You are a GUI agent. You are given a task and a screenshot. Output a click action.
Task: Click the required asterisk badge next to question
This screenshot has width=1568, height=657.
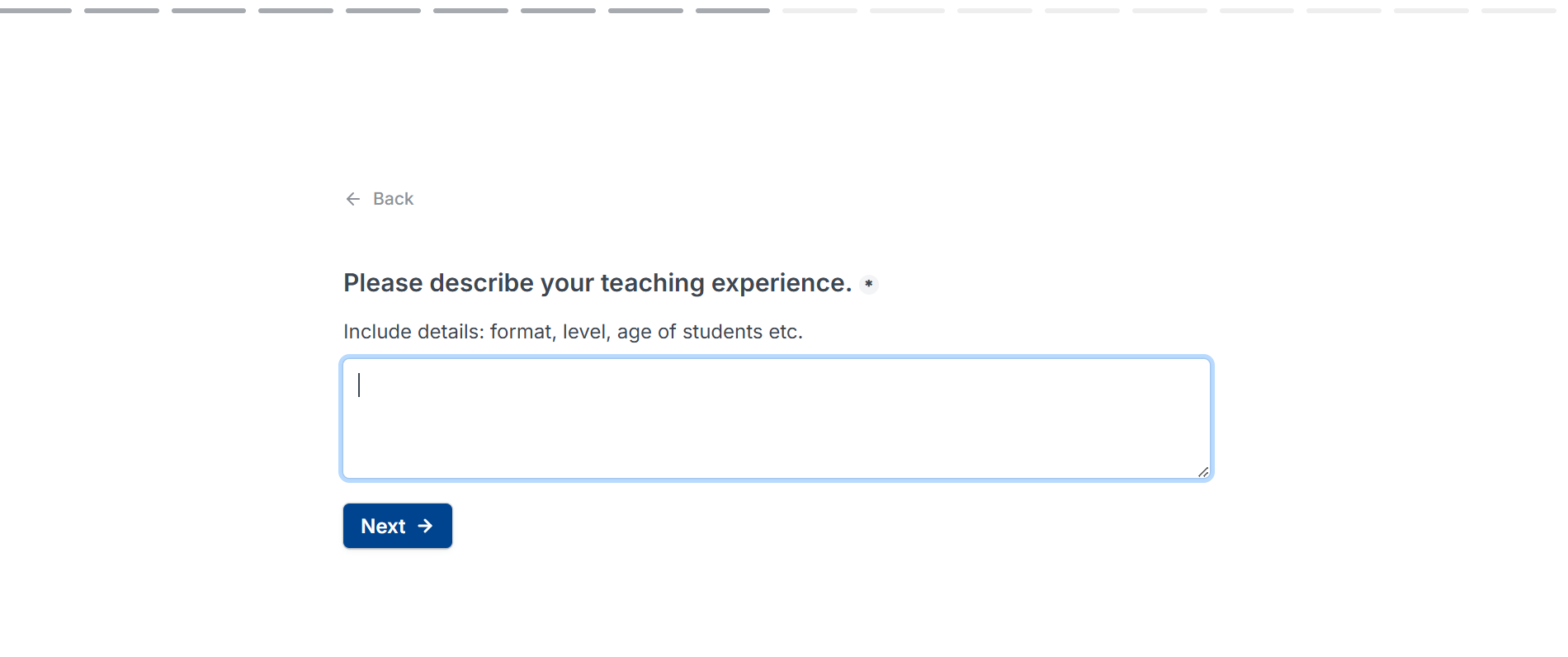869,284
